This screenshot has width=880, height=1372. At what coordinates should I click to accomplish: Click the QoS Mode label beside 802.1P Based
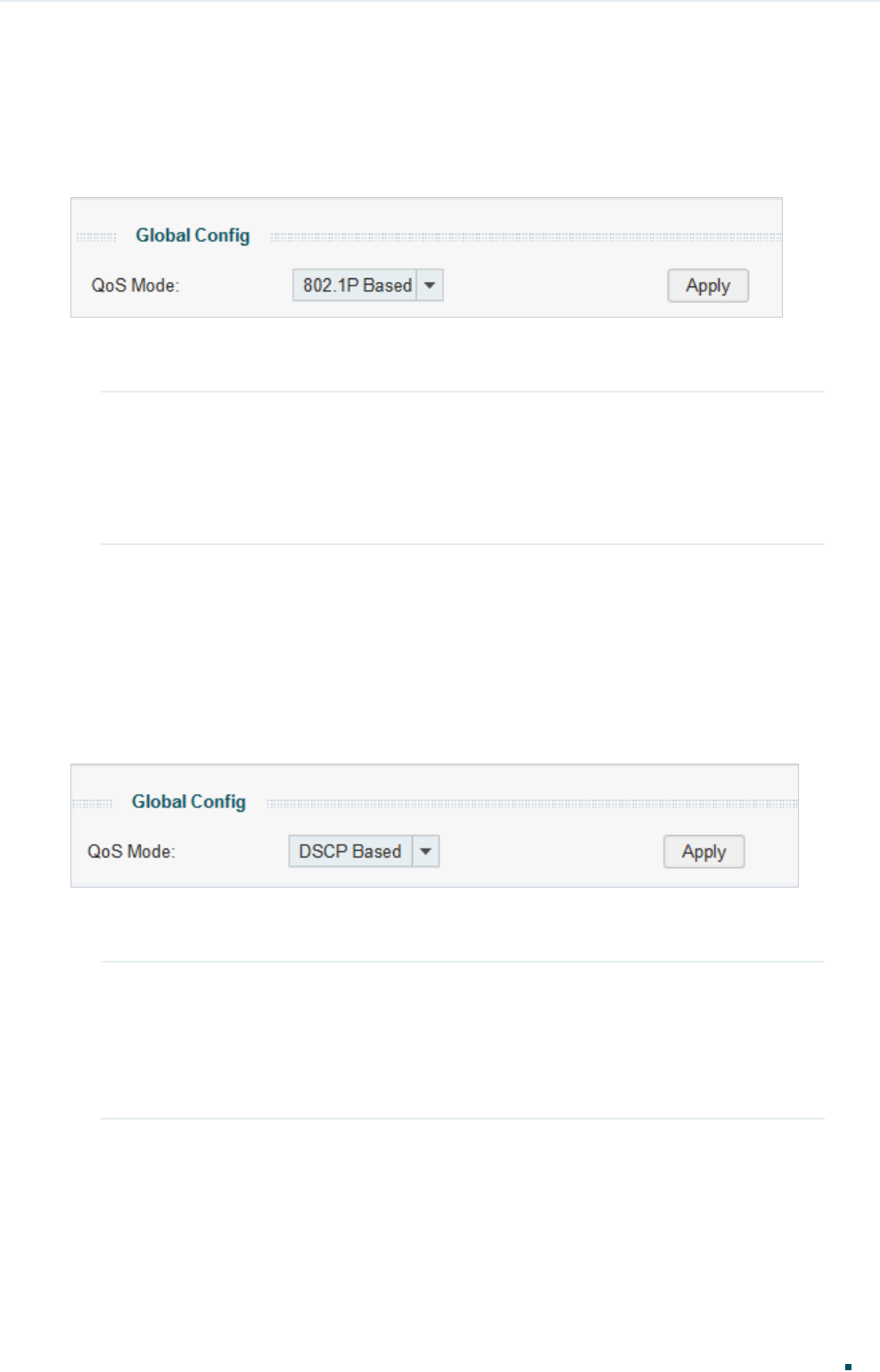(136, 285)
